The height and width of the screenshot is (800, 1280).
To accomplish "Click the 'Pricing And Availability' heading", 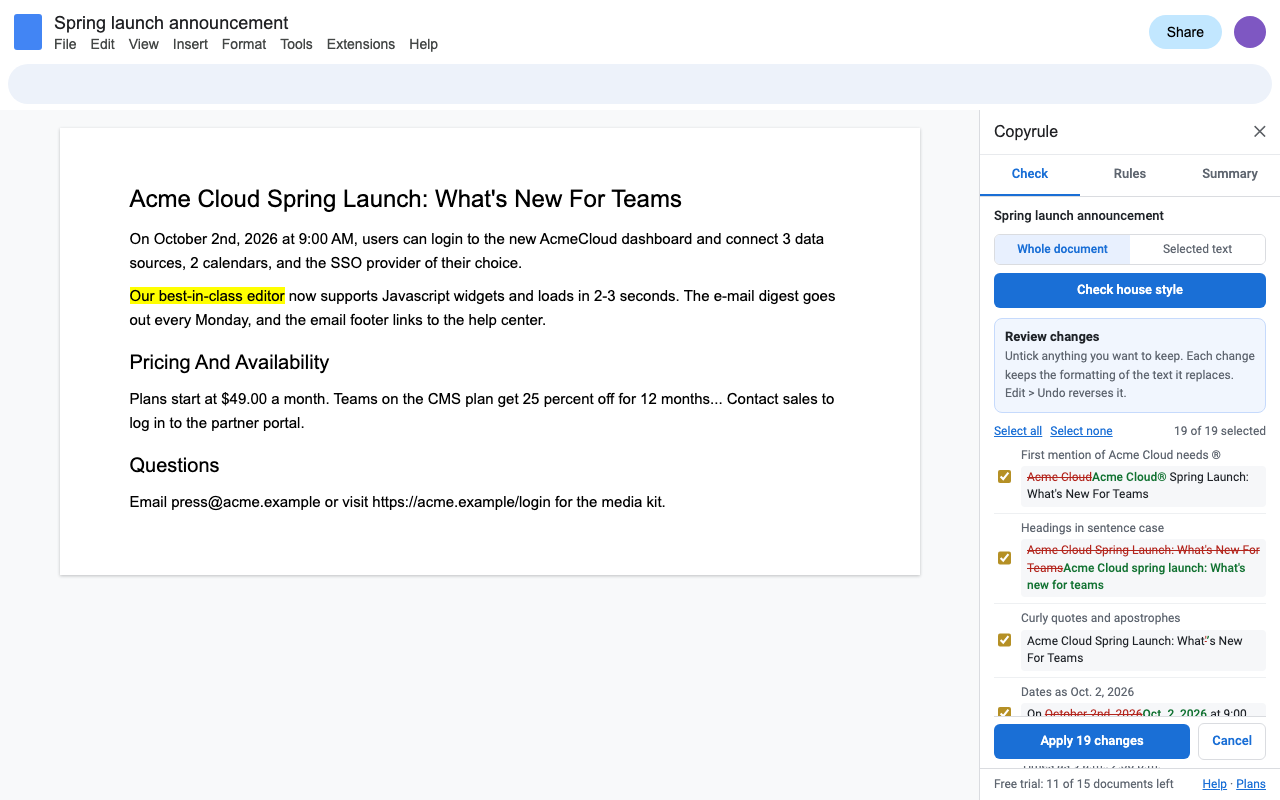I will click(229, 362).
